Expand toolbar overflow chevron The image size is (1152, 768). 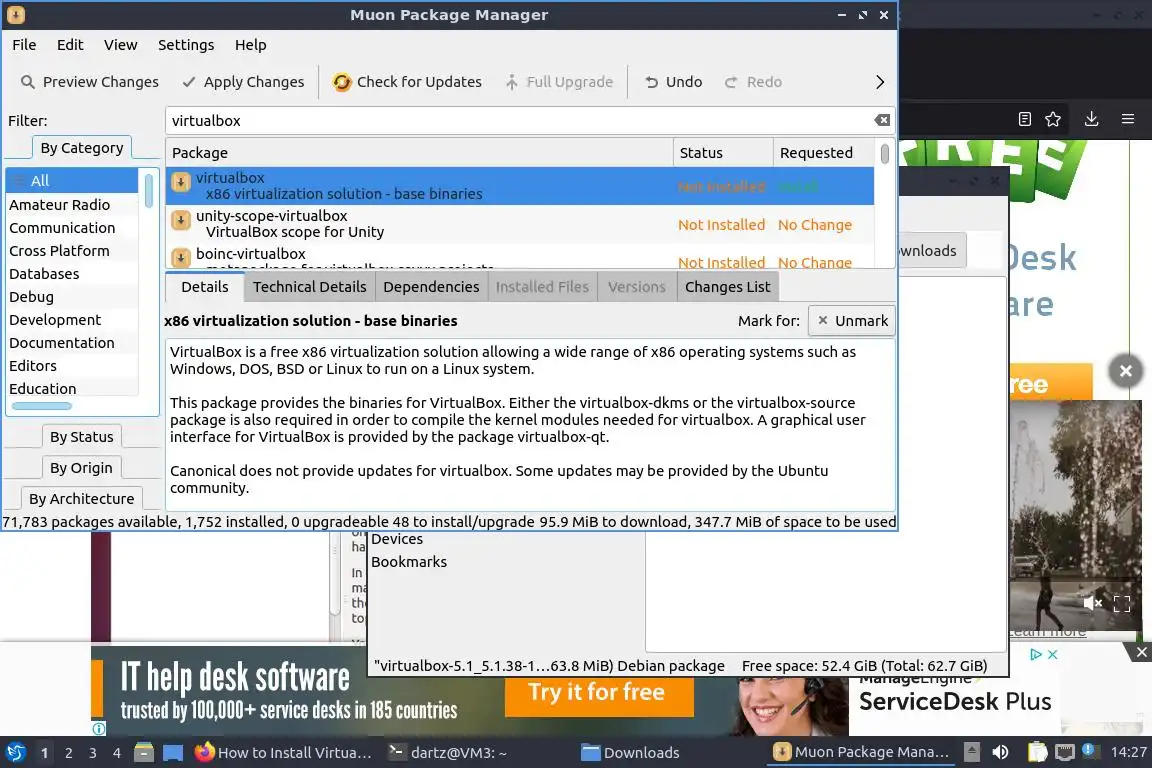[x=880, y=82]
